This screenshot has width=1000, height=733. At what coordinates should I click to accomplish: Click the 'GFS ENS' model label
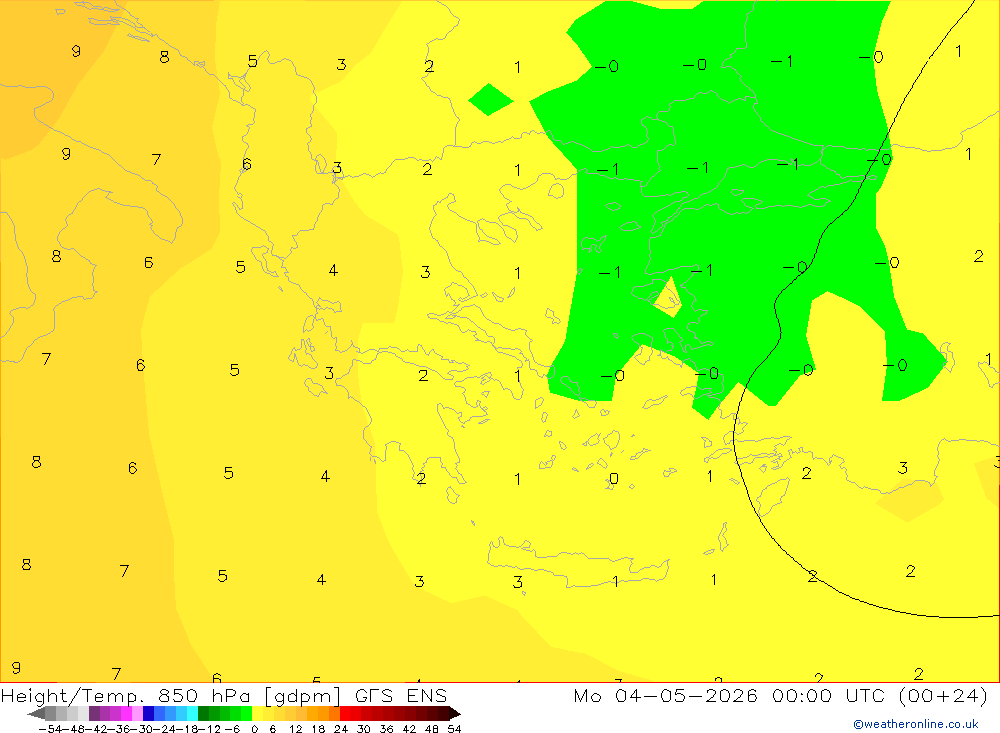401,695
